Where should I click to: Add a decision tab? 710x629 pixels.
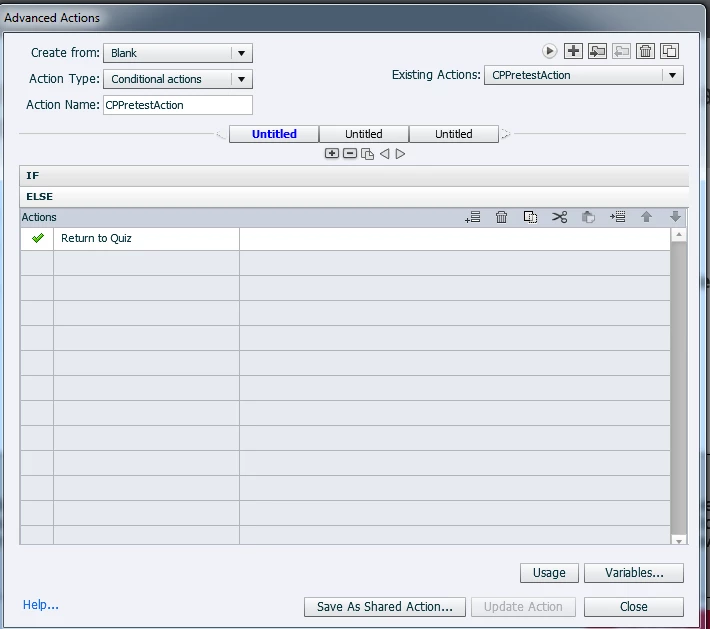pyautogui.click(x=331, y=154)
